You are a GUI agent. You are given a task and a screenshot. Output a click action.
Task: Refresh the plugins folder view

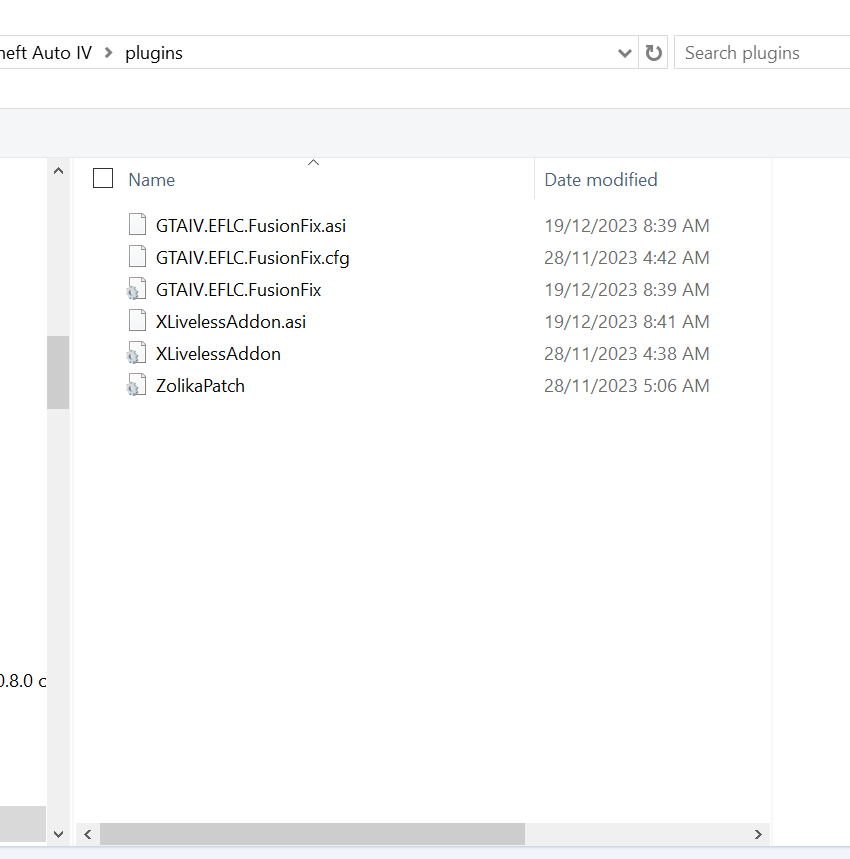click(x=653, y=53)
